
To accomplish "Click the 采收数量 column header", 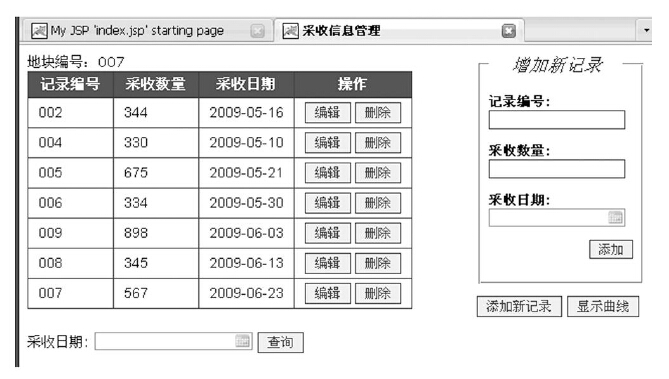I will click(x=156, y=85).
